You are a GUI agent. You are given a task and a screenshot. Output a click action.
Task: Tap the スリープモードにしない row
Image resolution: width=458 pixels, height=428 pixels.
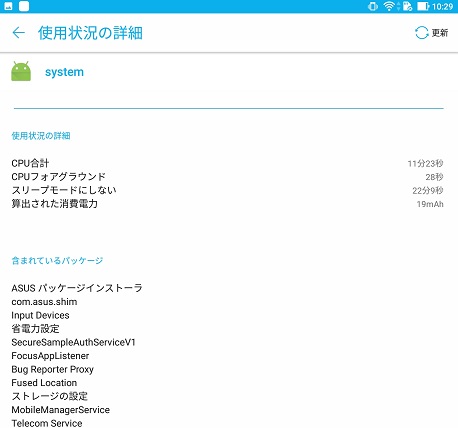click(x=227, y=190)
